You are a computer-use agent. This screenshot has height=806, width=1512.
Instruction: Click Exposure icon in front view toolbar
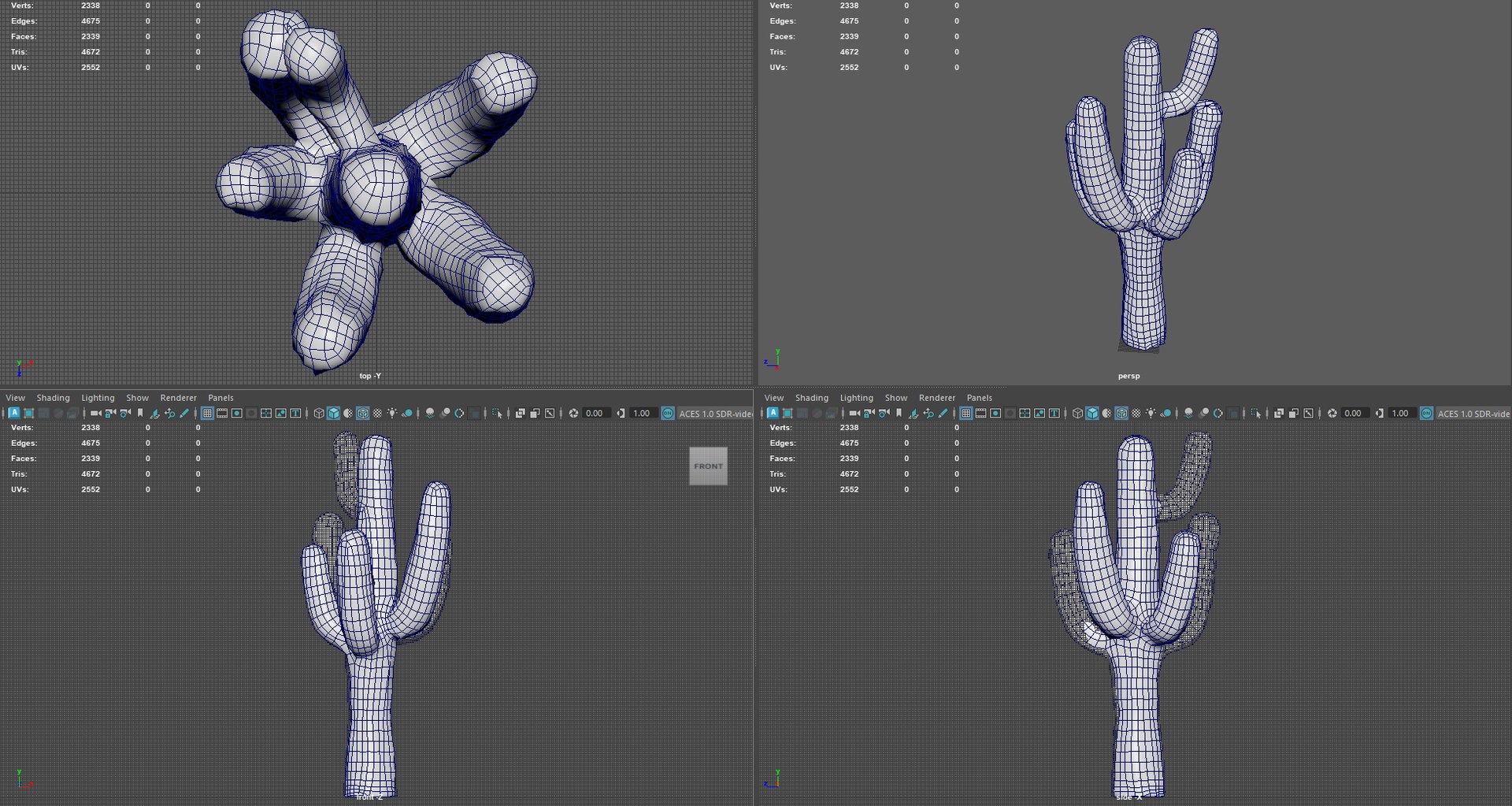(x=573, y=413)
